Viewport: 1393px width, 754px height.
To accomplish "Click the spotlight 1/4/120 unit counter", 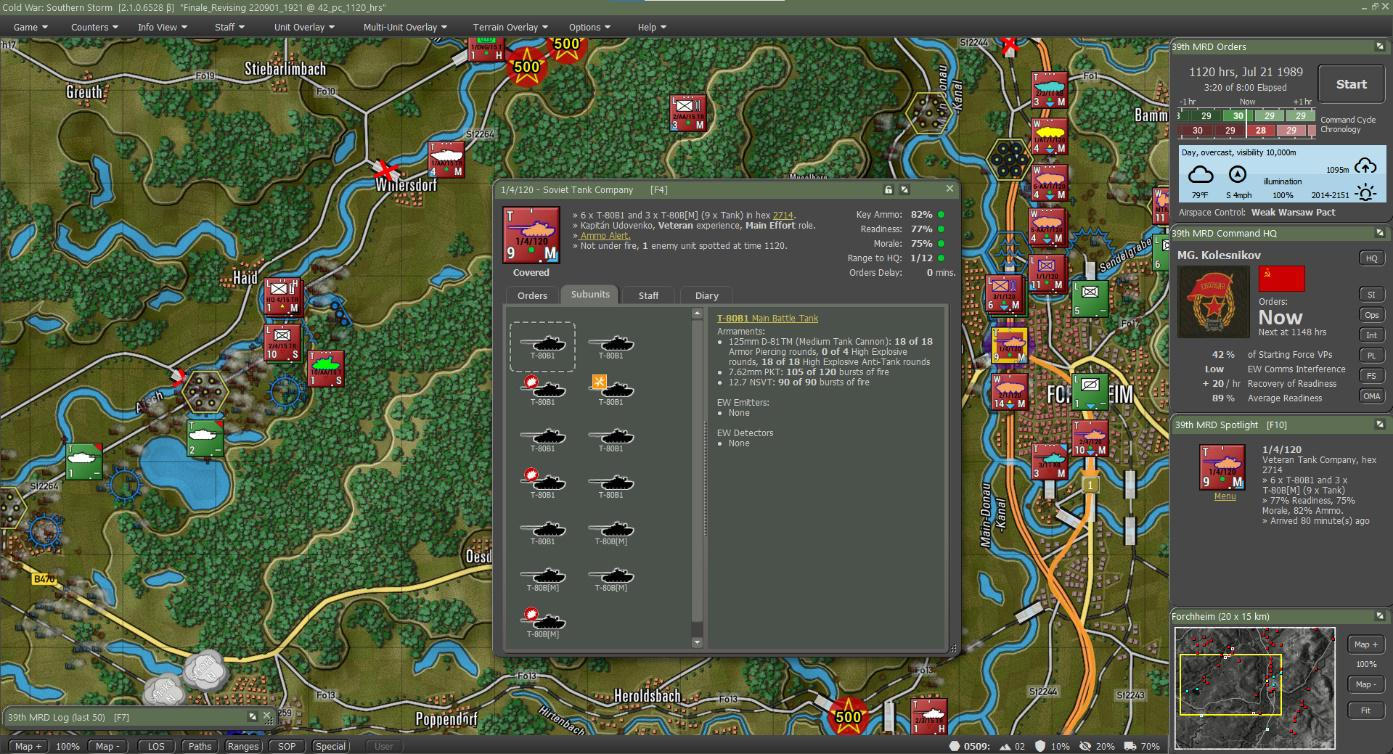I will [1223, 467].
